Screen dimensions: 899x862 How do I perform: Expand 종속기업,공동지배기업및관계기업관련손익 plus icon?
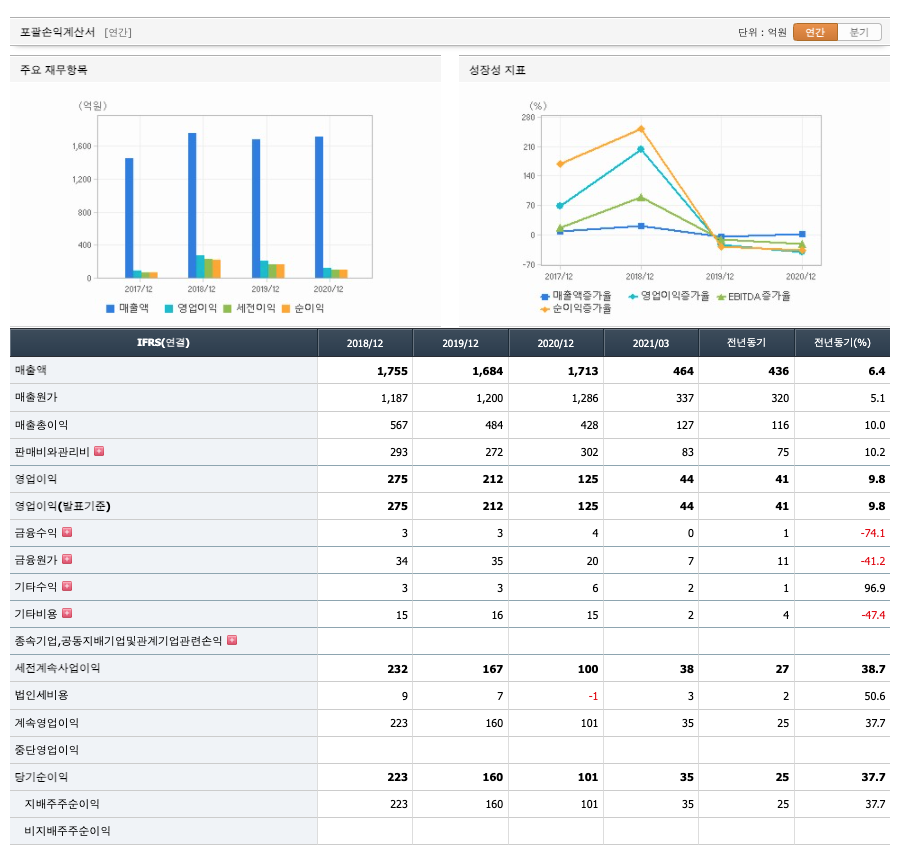tap(232, 640)
